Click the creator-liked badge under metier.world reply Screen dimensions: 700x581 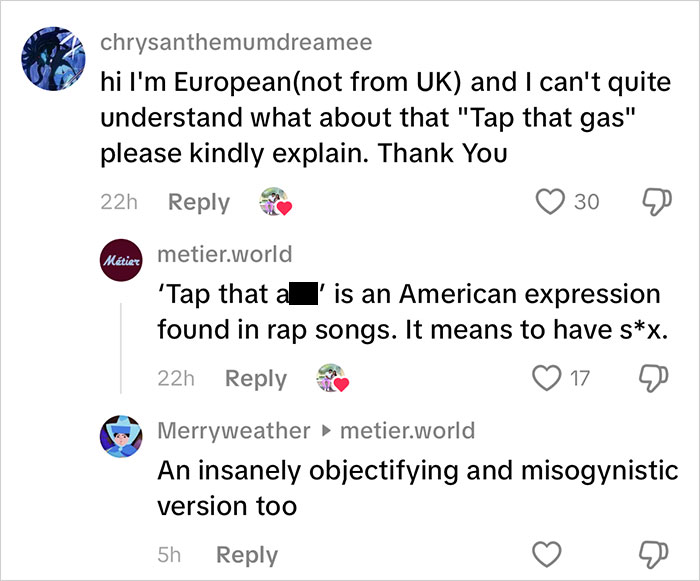point(332,380)
